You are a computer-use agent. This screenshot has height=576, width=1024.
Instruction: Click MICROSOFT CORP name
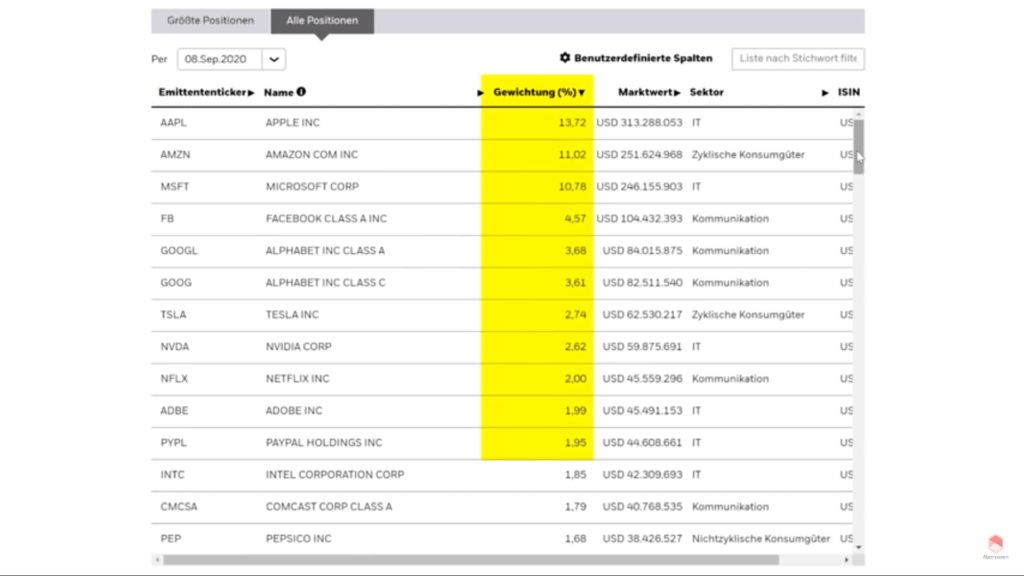pyautogui.click(x=312, y=187)
